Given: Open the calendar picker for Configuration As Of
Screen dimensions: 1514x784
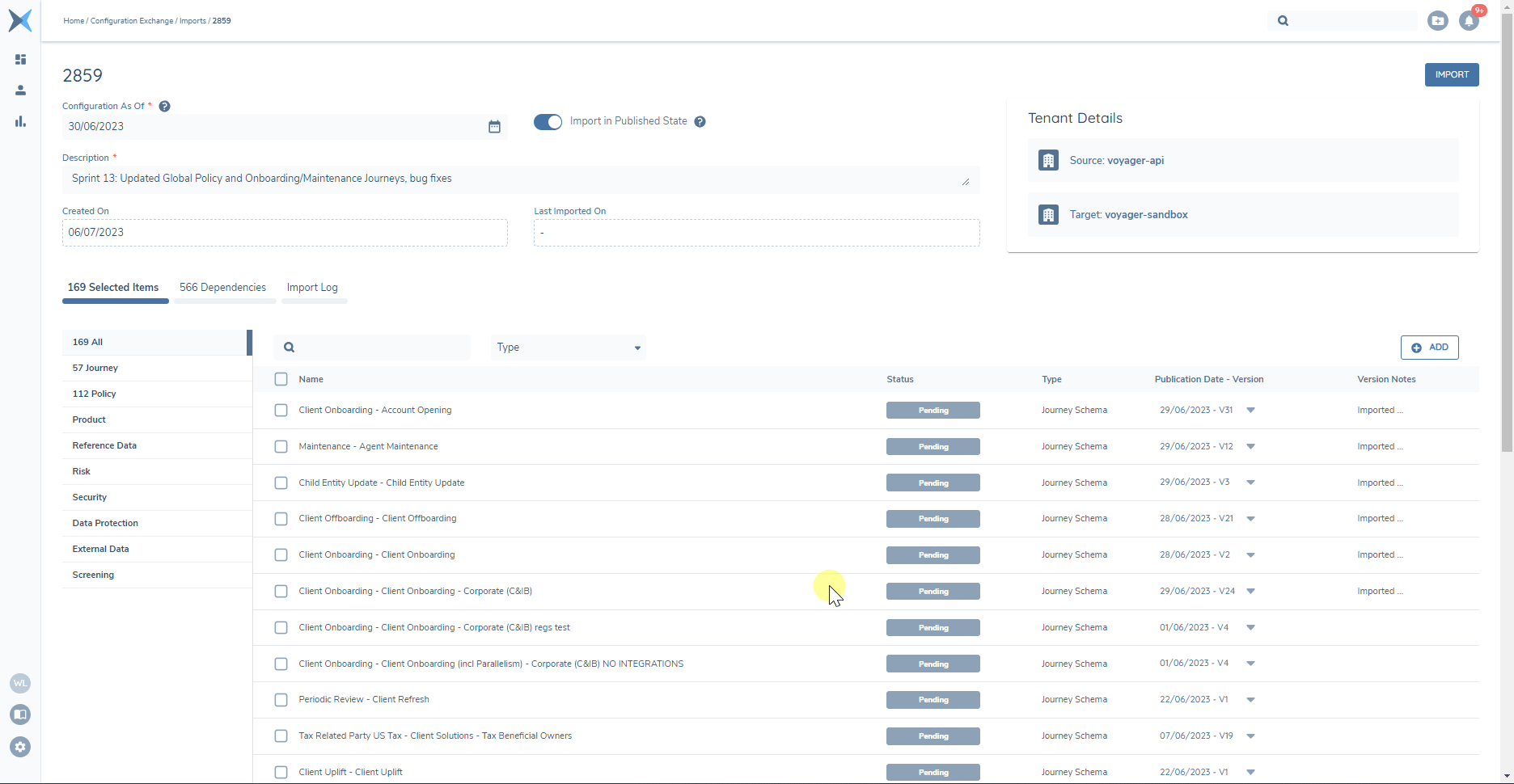Looking at the screenshot, I should (x=494, y=127).
